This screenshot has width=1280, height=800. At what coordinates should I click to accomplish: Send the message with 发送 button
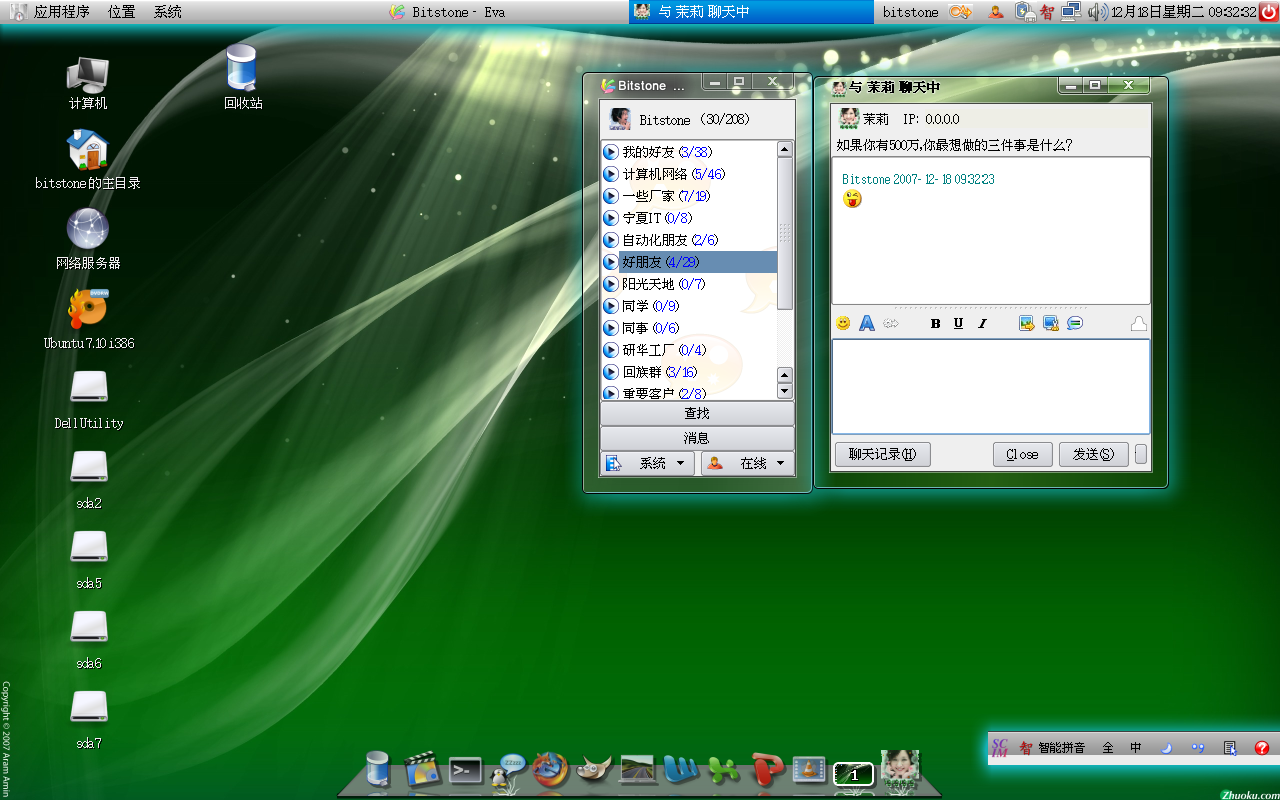[x=1093, y=454]
